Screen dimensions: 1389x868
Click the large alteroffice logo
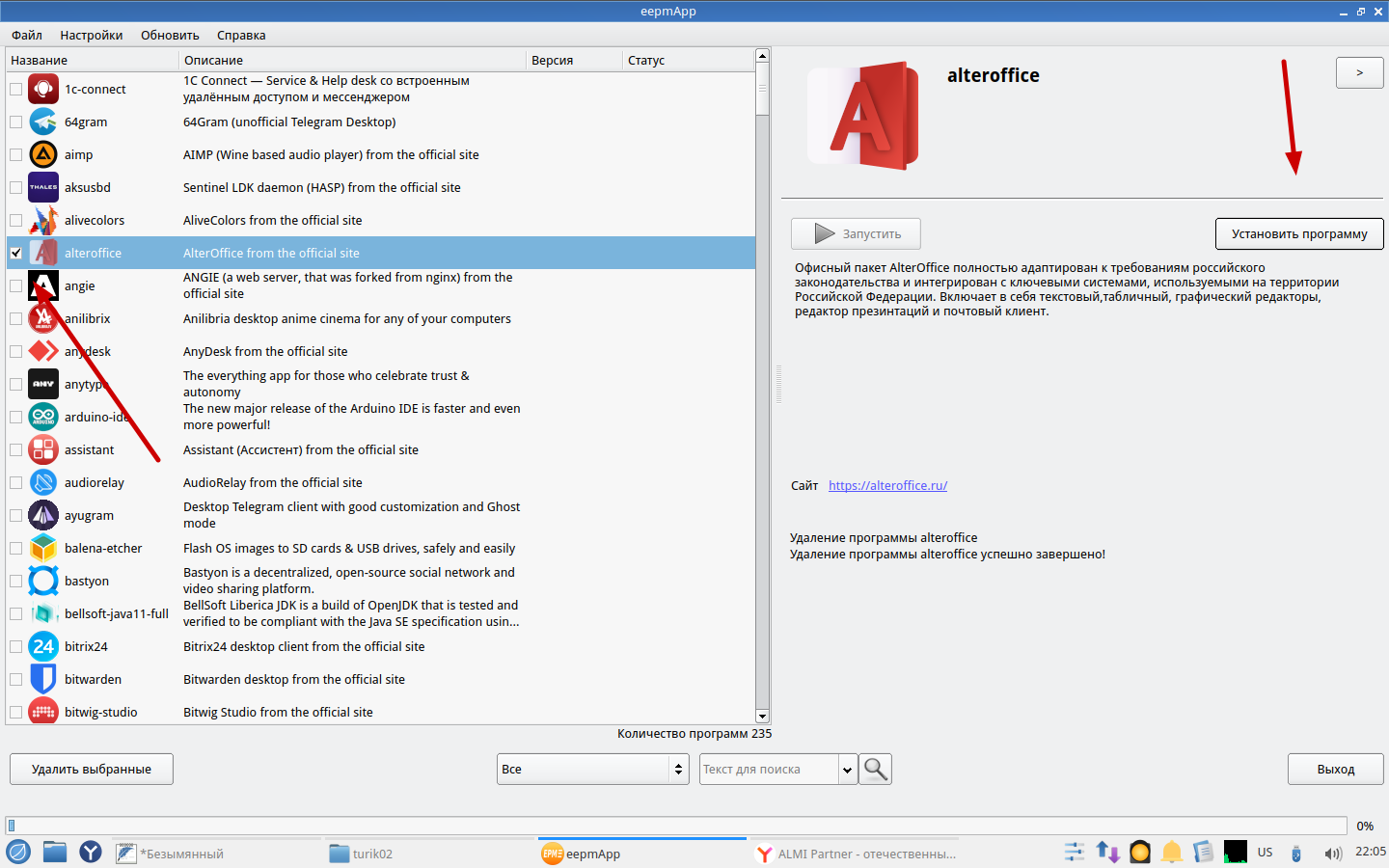point(863,116)
